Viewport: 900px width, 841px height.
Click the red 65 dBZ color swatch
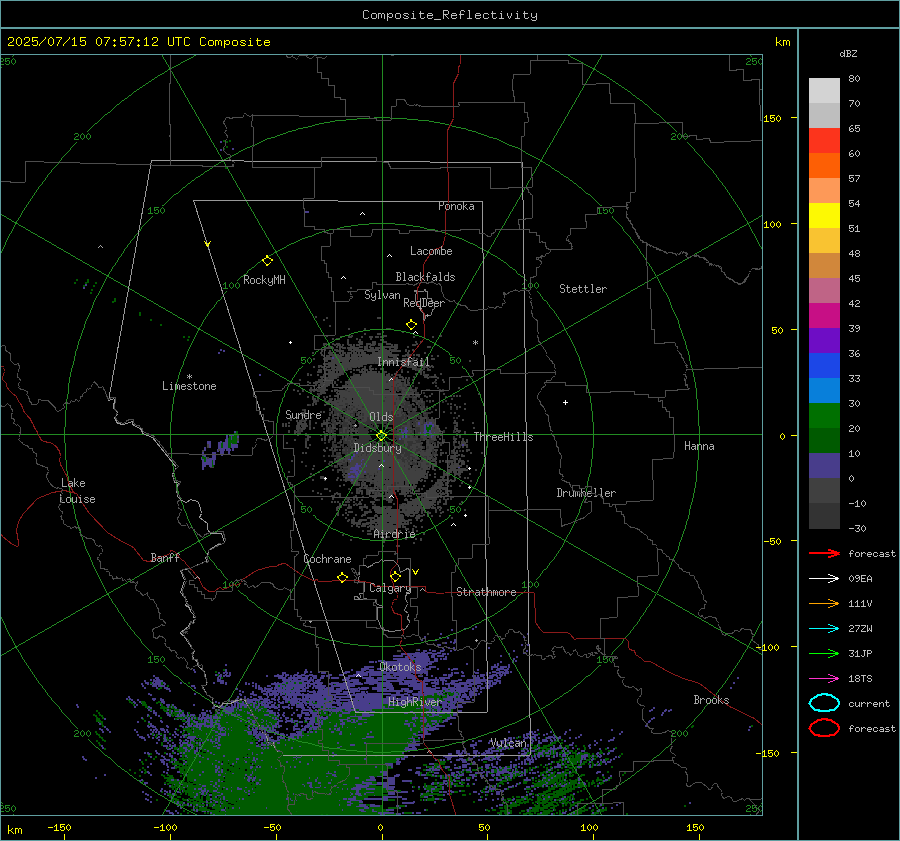(x=824, y=141)
